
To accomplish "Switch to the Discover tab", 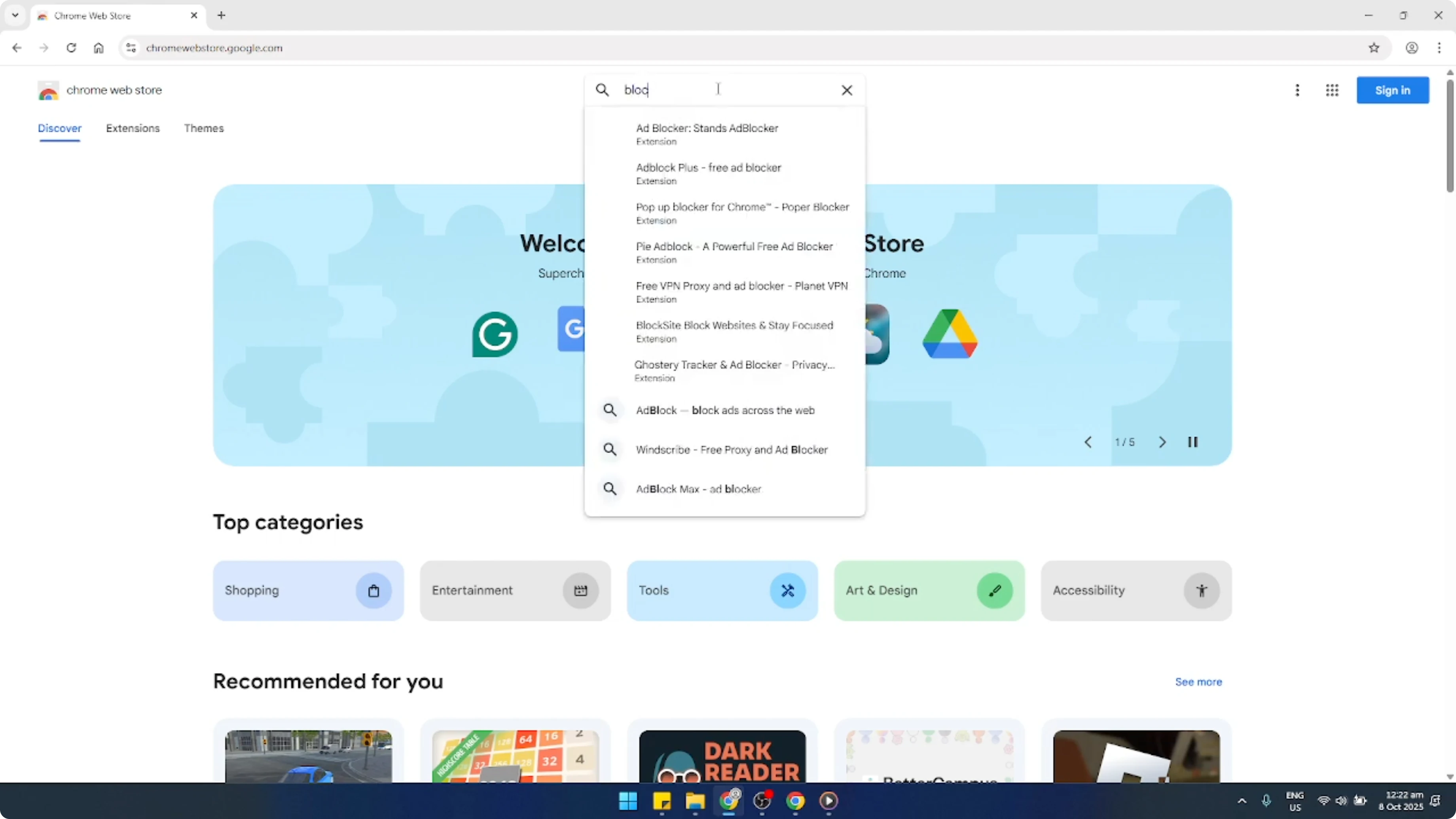I will pos(60,128).
